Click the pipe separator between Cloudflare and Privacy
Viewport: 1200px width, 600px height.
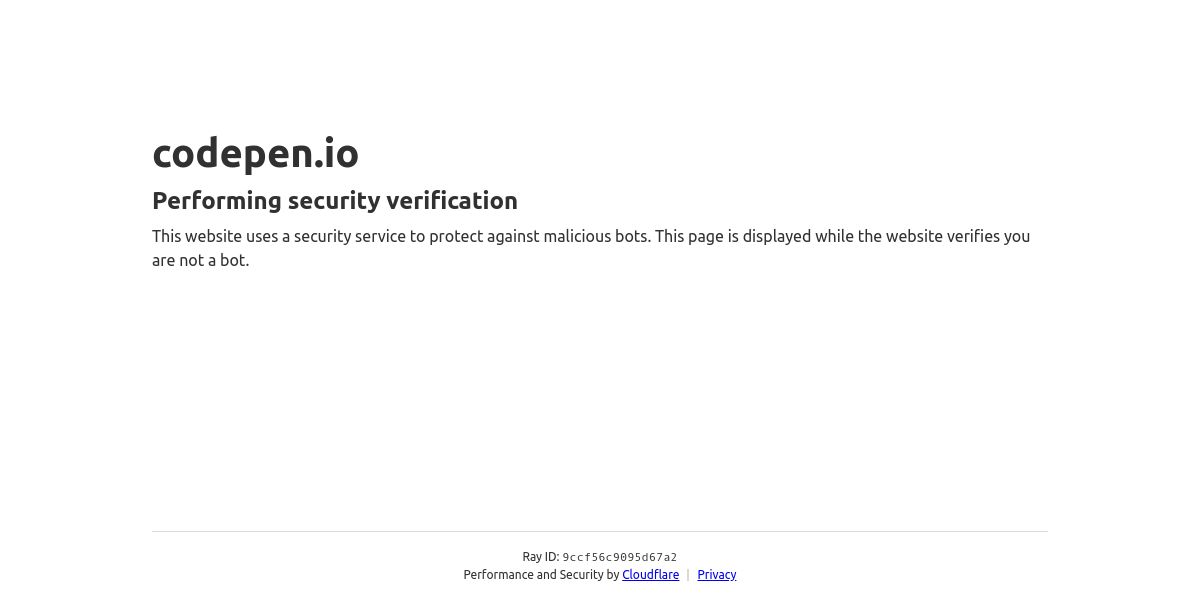pyautogui.click(x=688, y=575)
